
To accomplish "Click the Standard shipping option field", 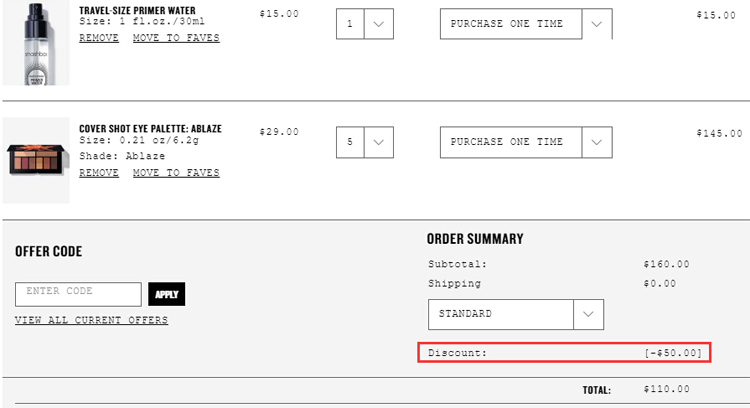I will point(501,314).
